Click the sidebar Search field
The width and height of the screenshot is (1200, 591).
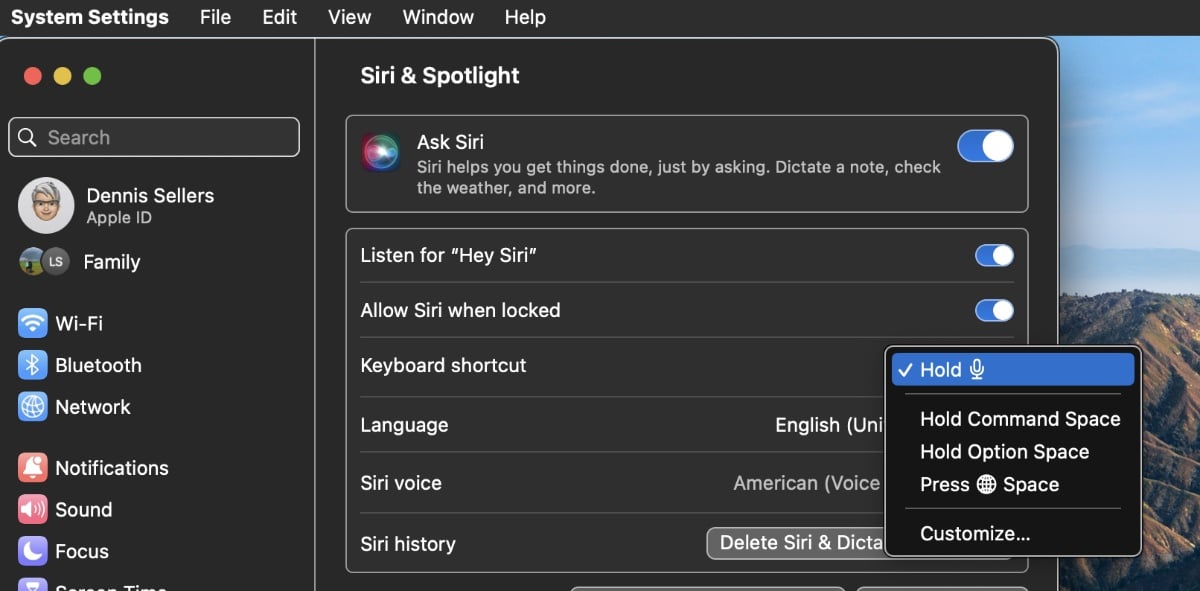point(154,137)
